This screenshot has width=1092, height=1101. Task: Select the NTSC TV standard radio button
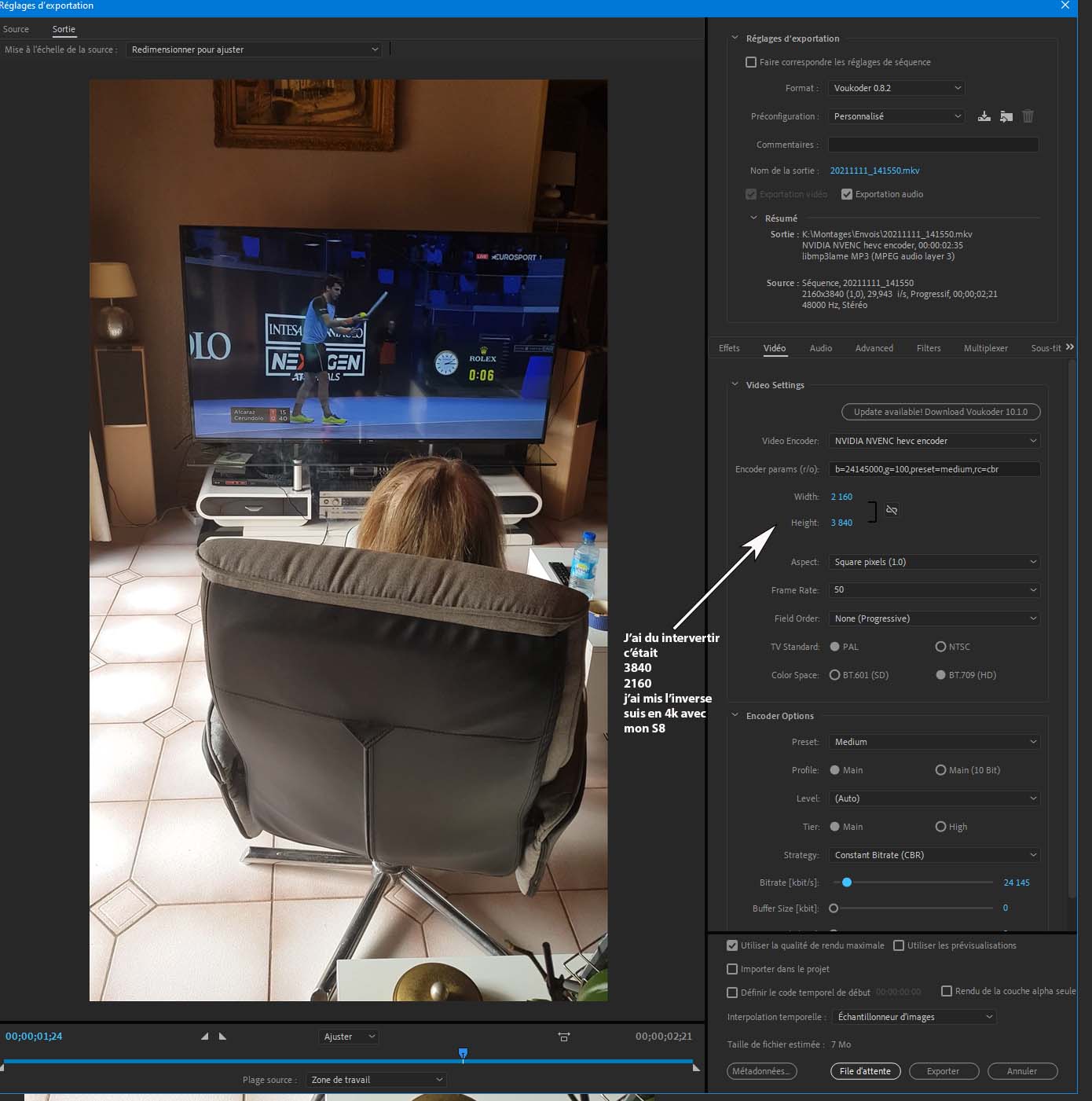click(x=940, y=647)
